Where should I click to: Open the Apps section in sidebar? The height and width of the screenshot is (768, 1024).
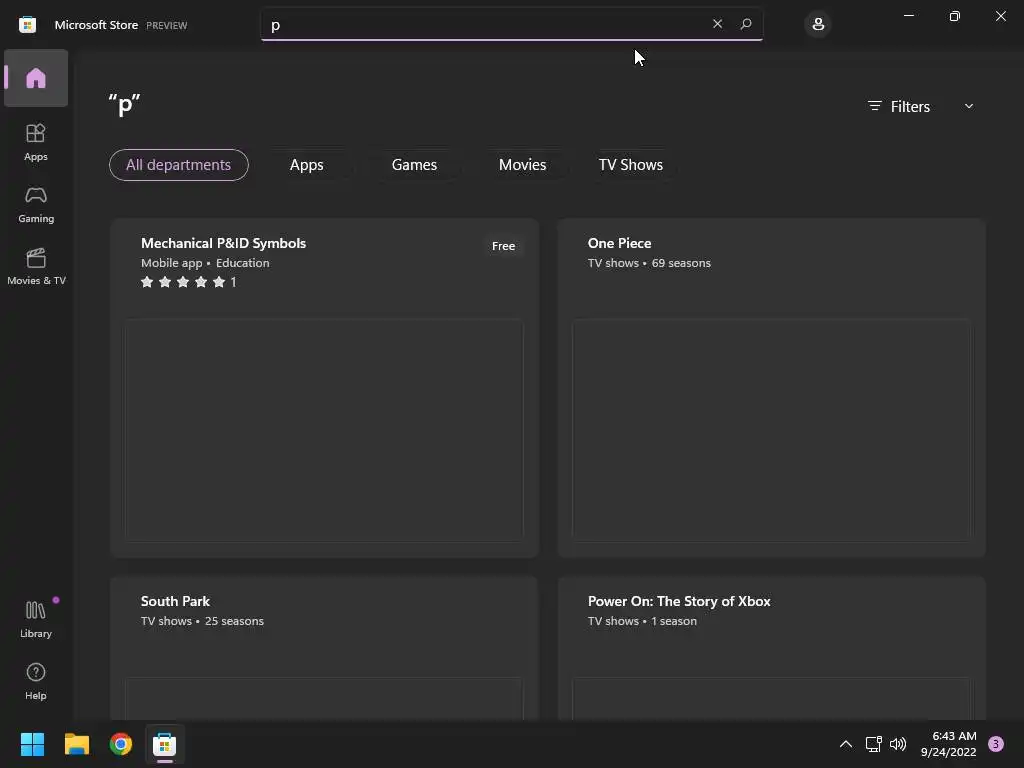click(x=36, y=142)
